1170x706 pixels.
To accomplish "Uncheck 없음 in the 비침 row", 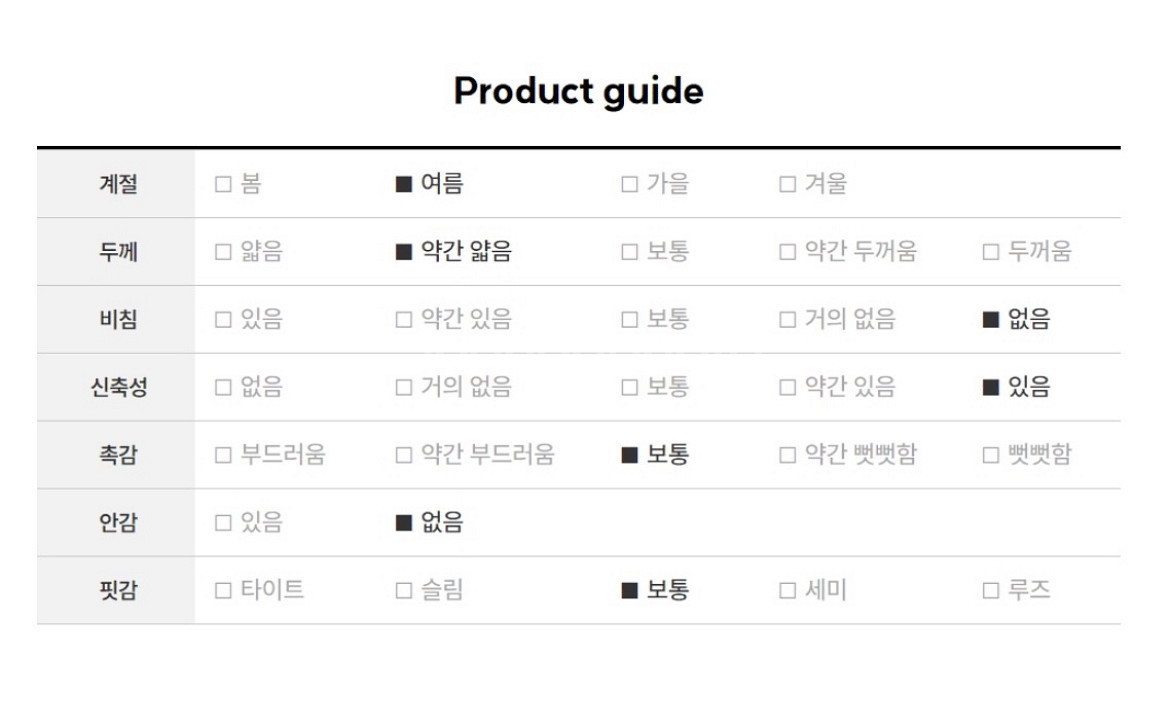I will tap(991, 320).
